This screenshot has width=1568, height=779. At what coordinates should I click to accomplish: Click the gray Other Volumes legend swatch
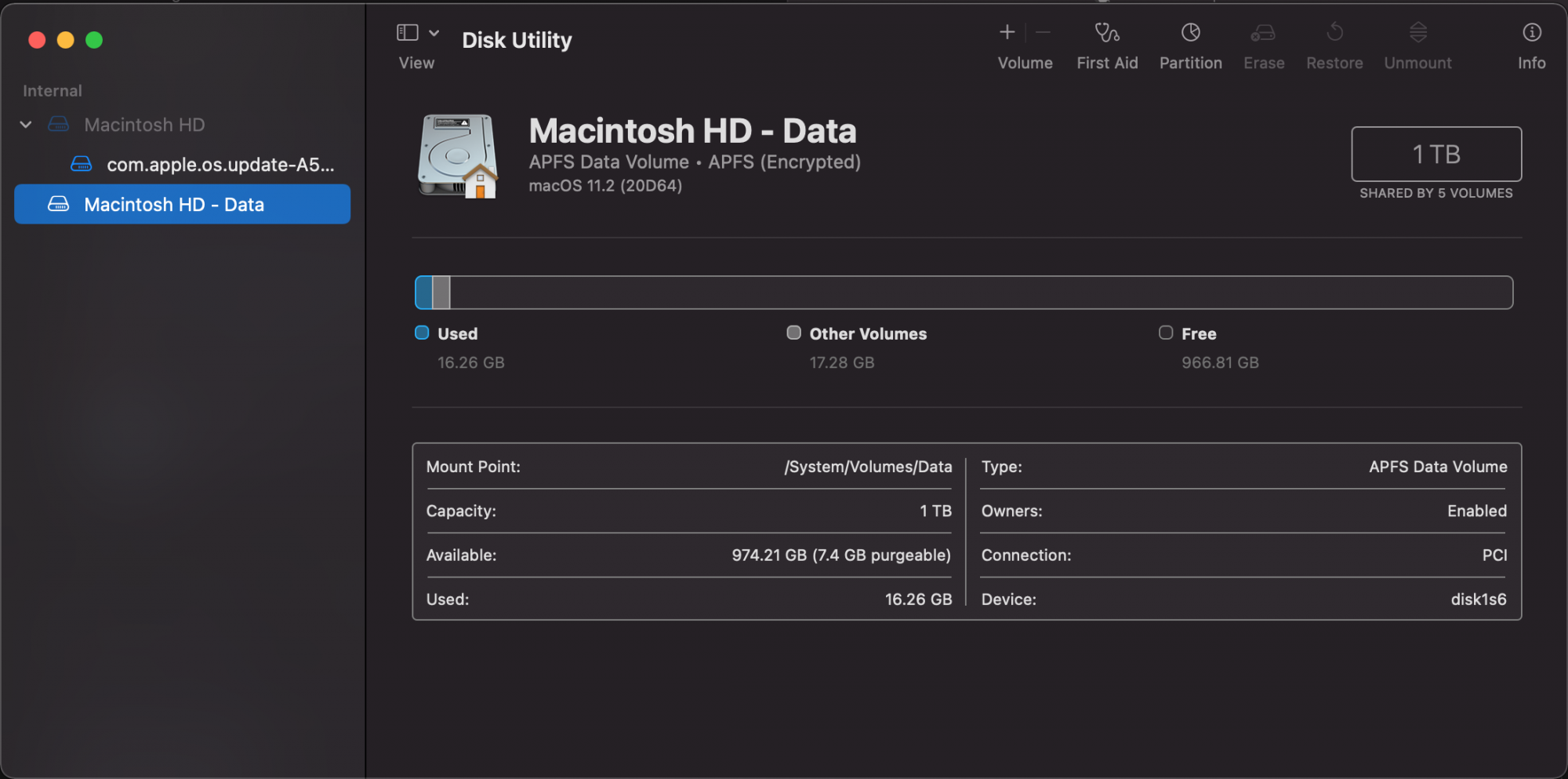tap(794, 333)
